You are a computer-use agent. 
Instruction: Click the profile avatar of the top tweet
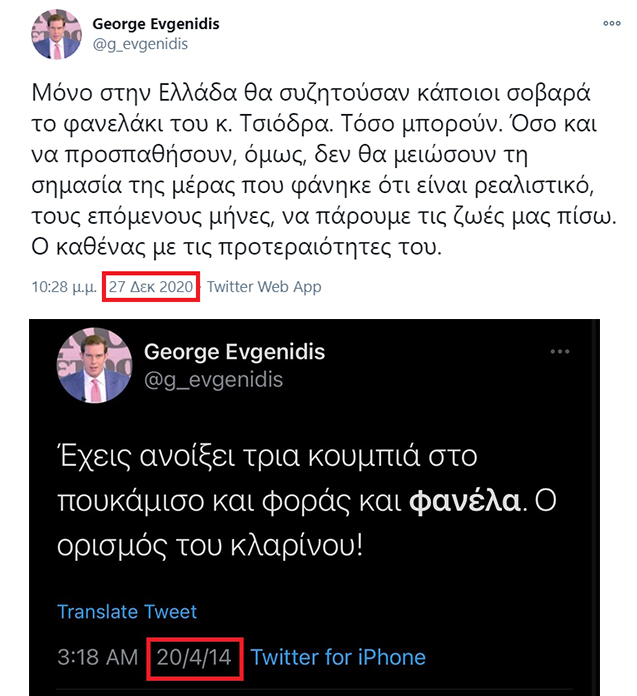(x=56, y=34)
